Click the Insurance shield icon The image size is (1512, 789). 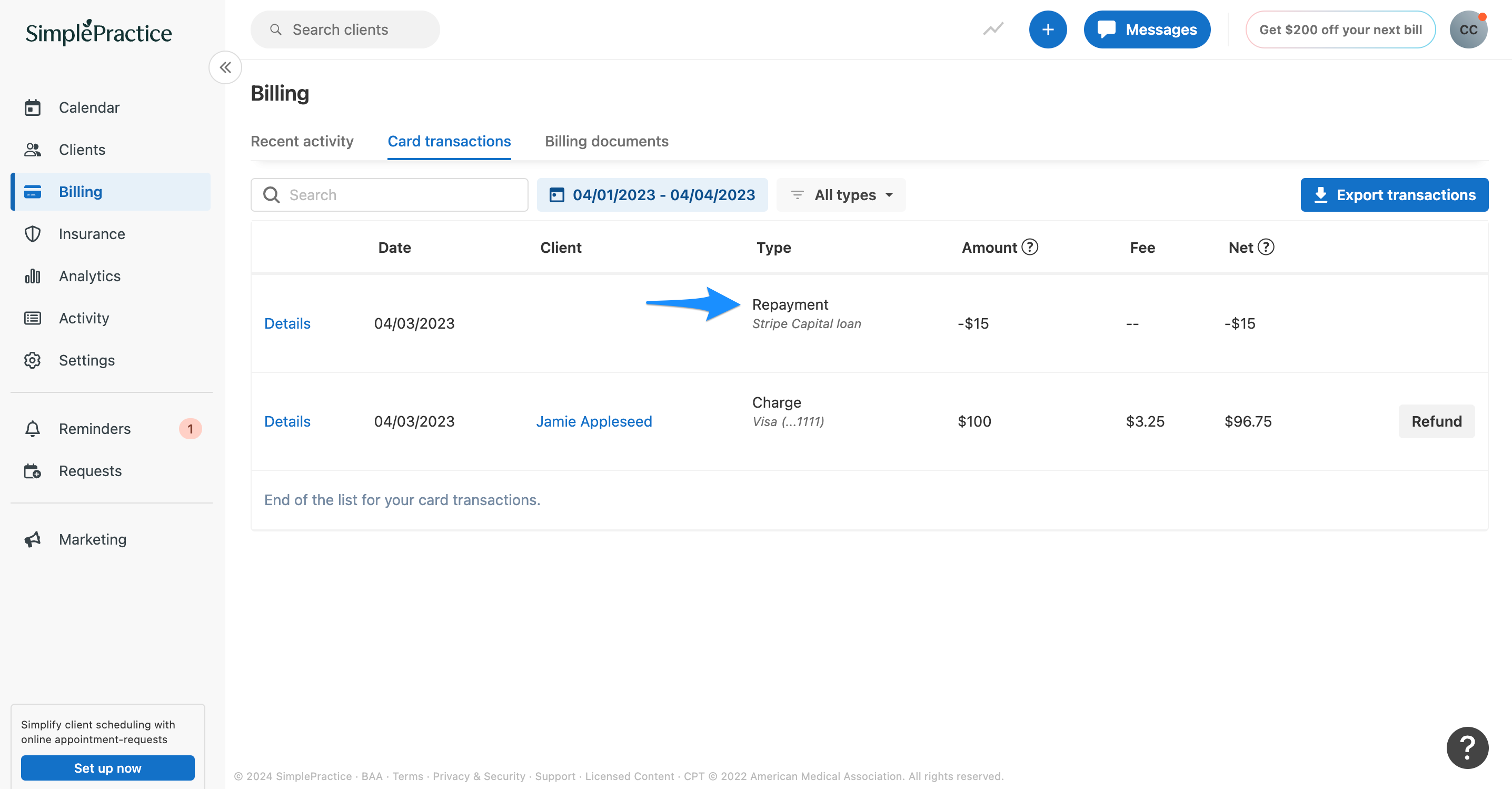point(32,234)
